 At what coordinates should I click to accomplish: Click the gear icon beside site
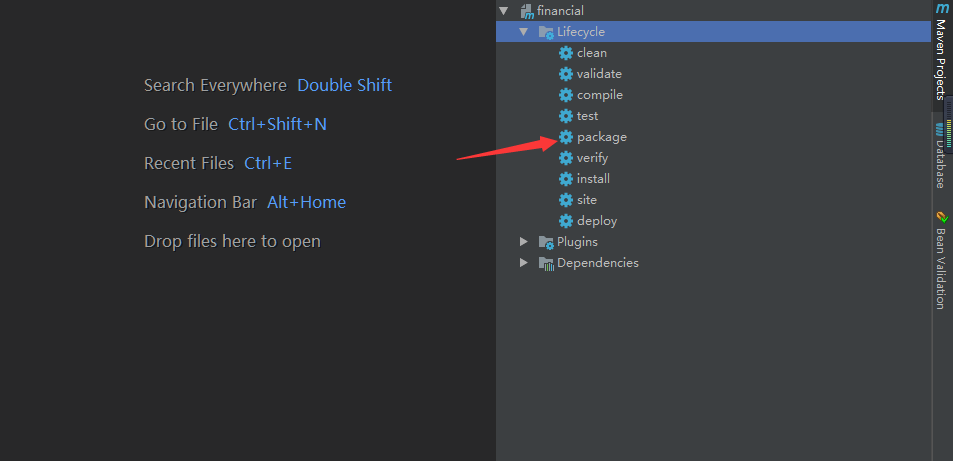pyautogui.click(x=566, y=200)
